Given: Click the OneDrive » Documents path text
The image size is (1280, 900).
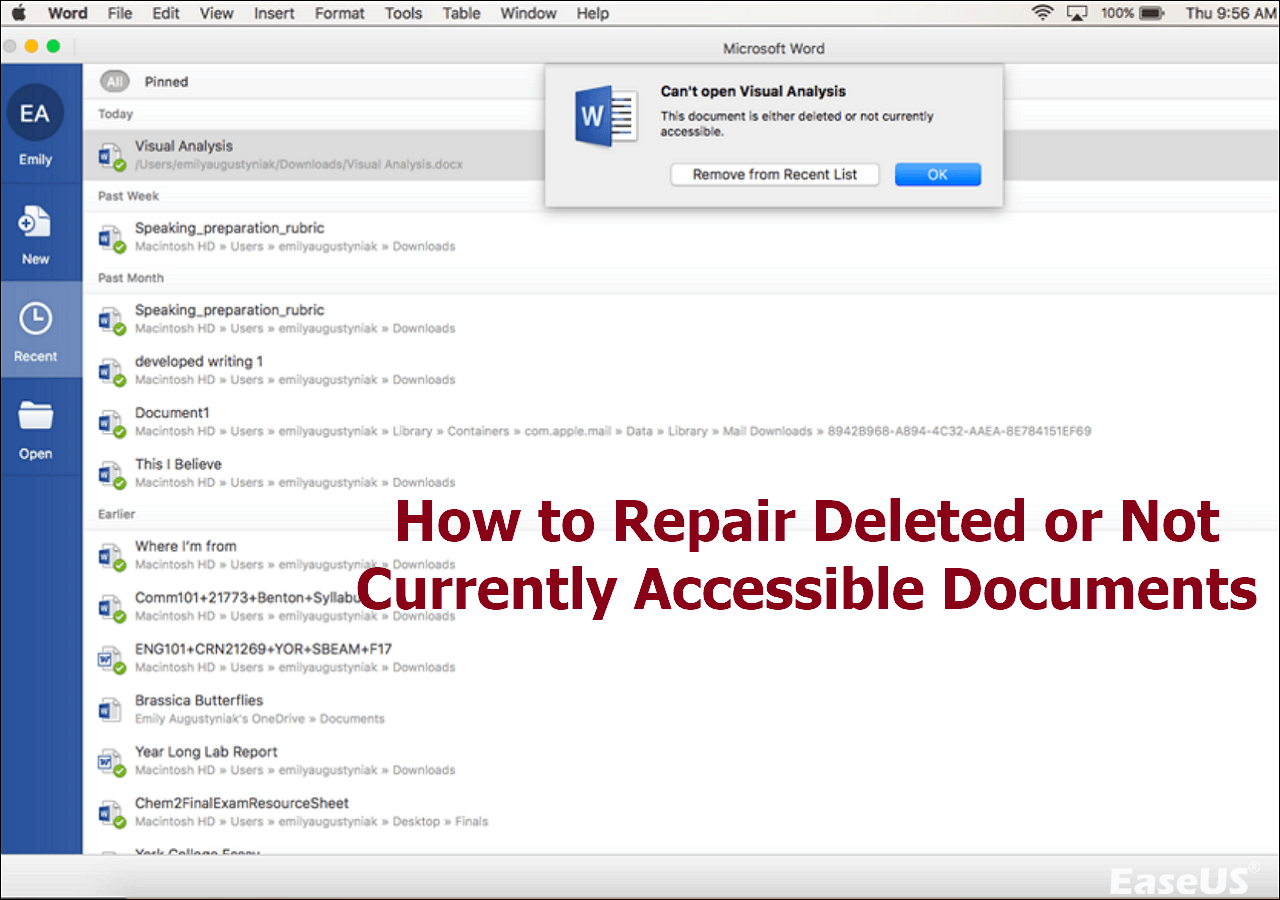Looking at the screenshot, I should (x=260, y=718).
